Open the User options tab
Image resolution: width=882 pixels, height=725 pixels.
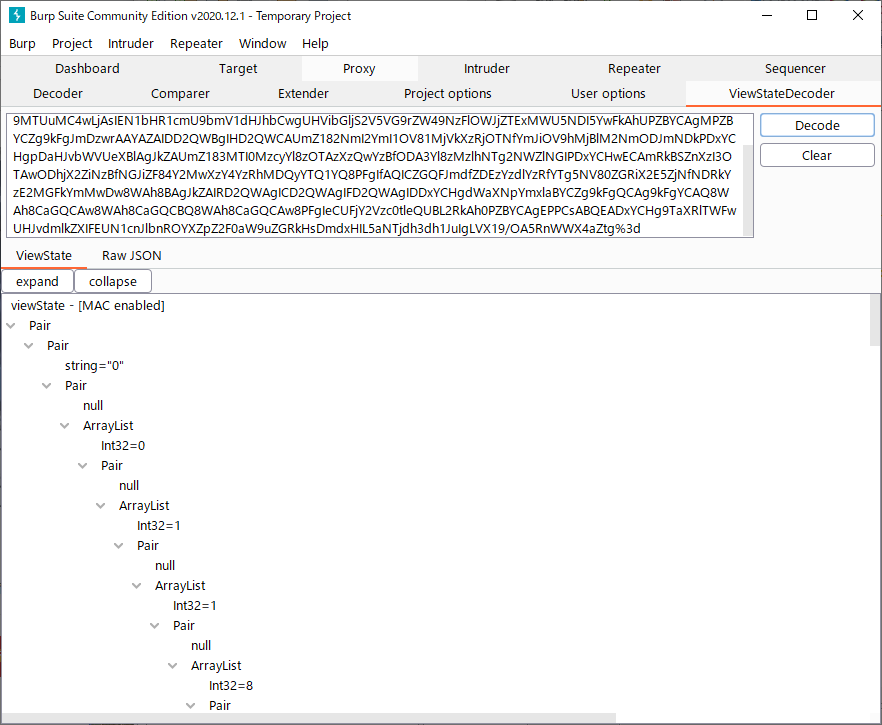[x=608, y=93]
